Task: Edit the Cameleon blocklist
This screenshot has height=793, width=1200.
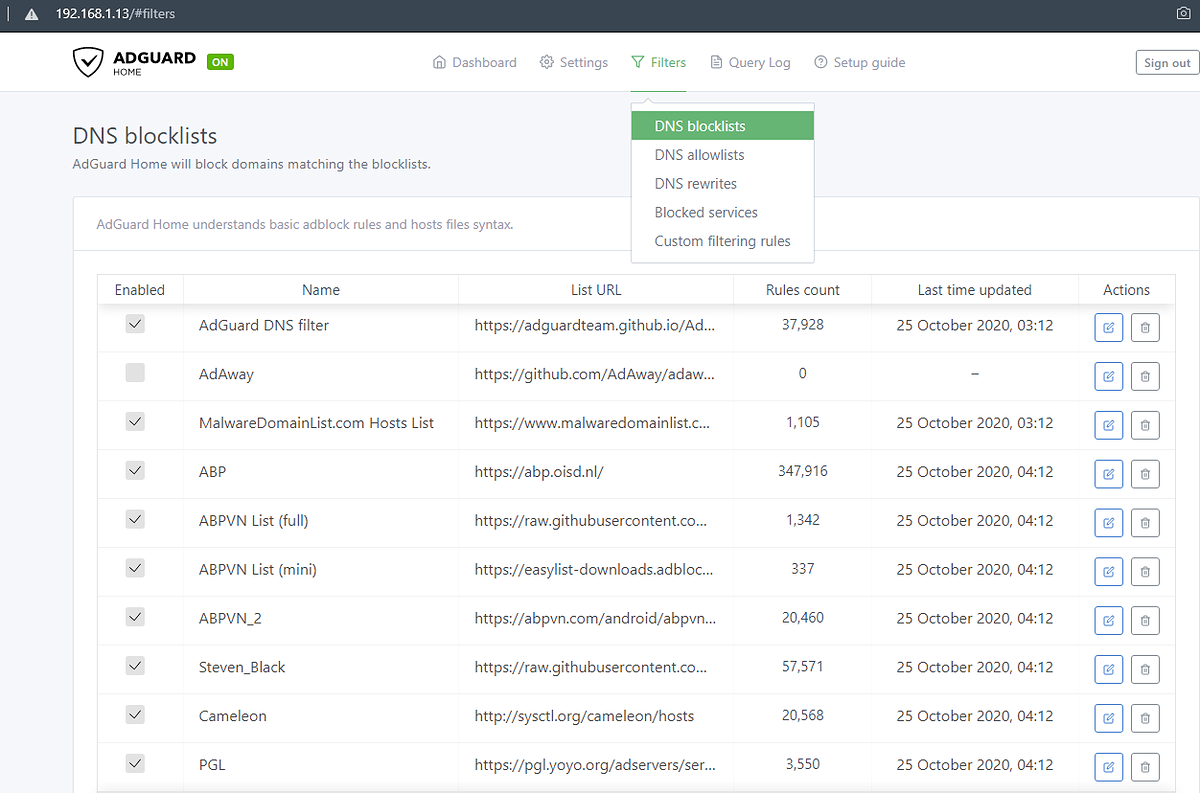Action: 1108,718
